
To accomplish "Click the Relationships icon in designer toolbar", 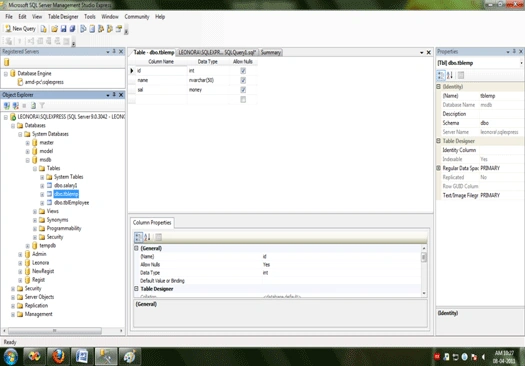I will (x=31, y=41).
